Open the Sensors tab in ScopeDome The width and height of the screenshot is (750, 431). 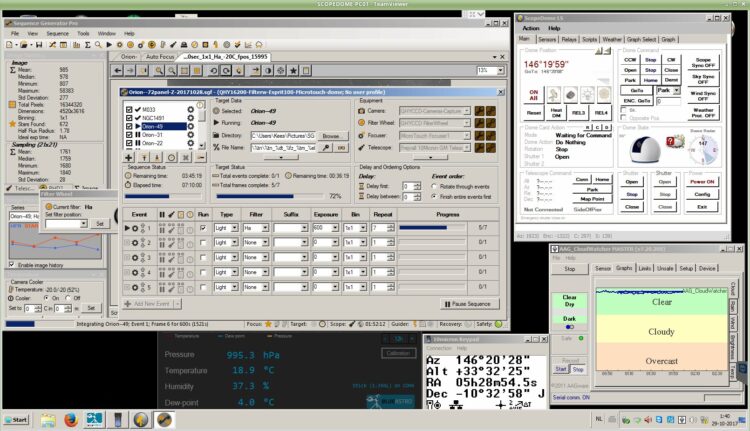coord(547,40)
